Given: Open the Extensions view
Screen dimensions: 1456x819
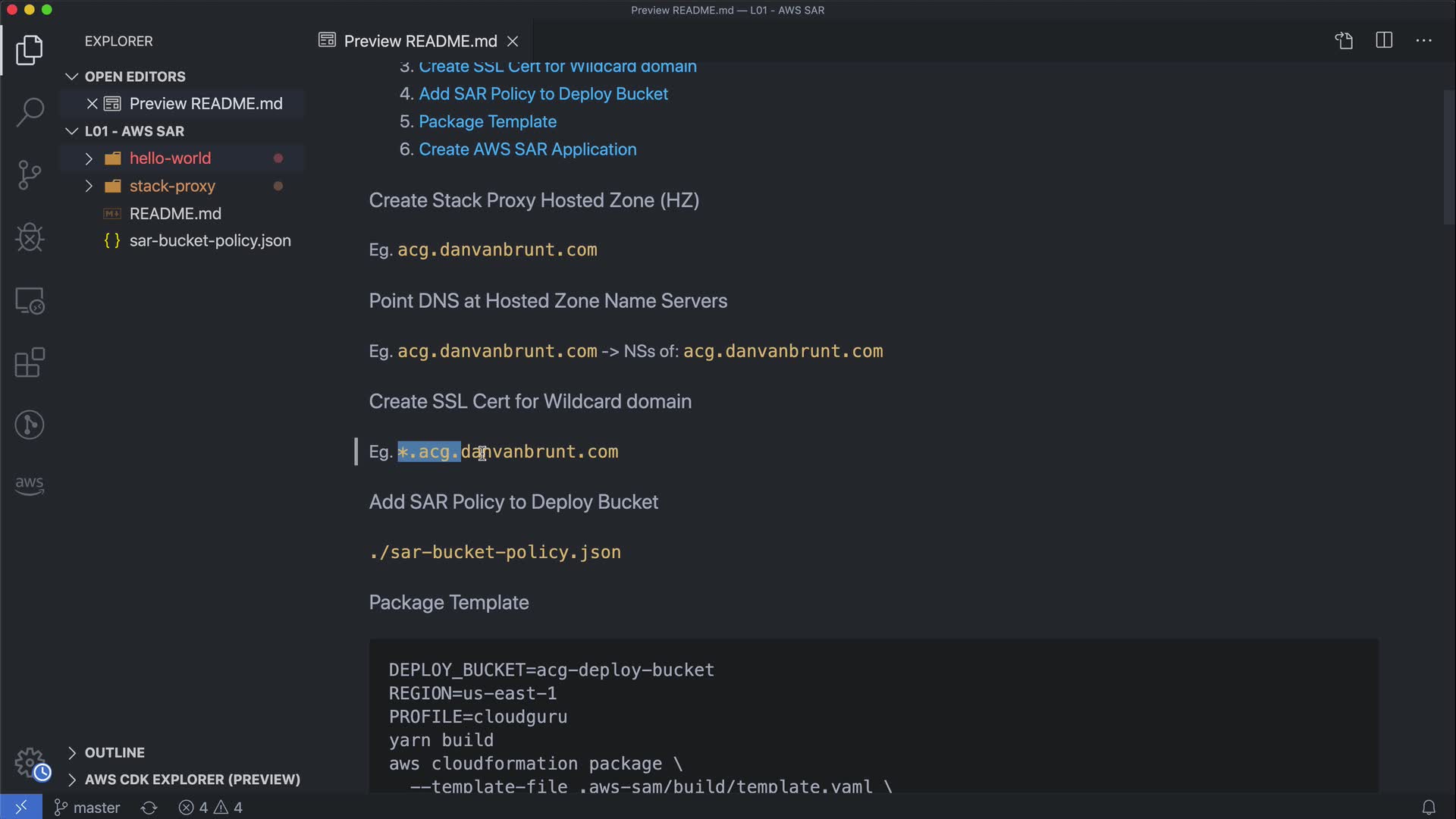Looking at the screenshot, I should point(30,362).
